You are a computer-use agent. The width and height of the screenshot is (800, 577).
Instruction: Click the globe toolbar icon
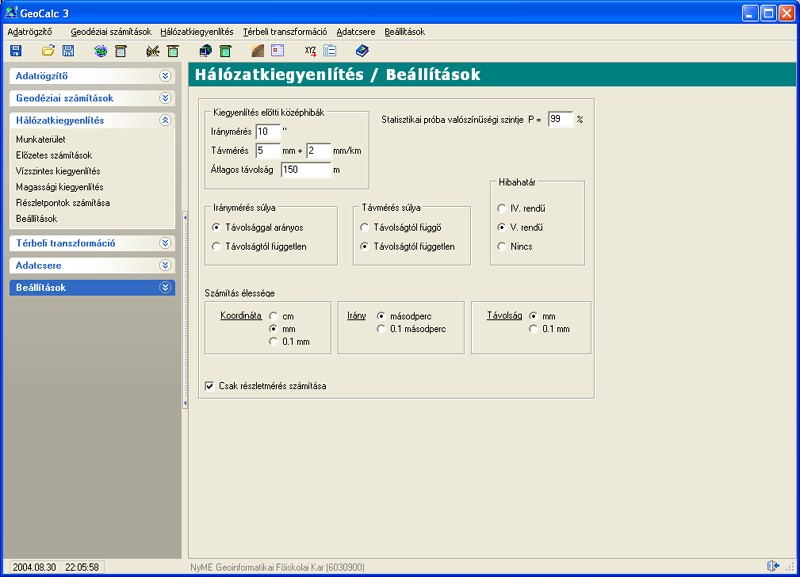click(x=101, y=51)
